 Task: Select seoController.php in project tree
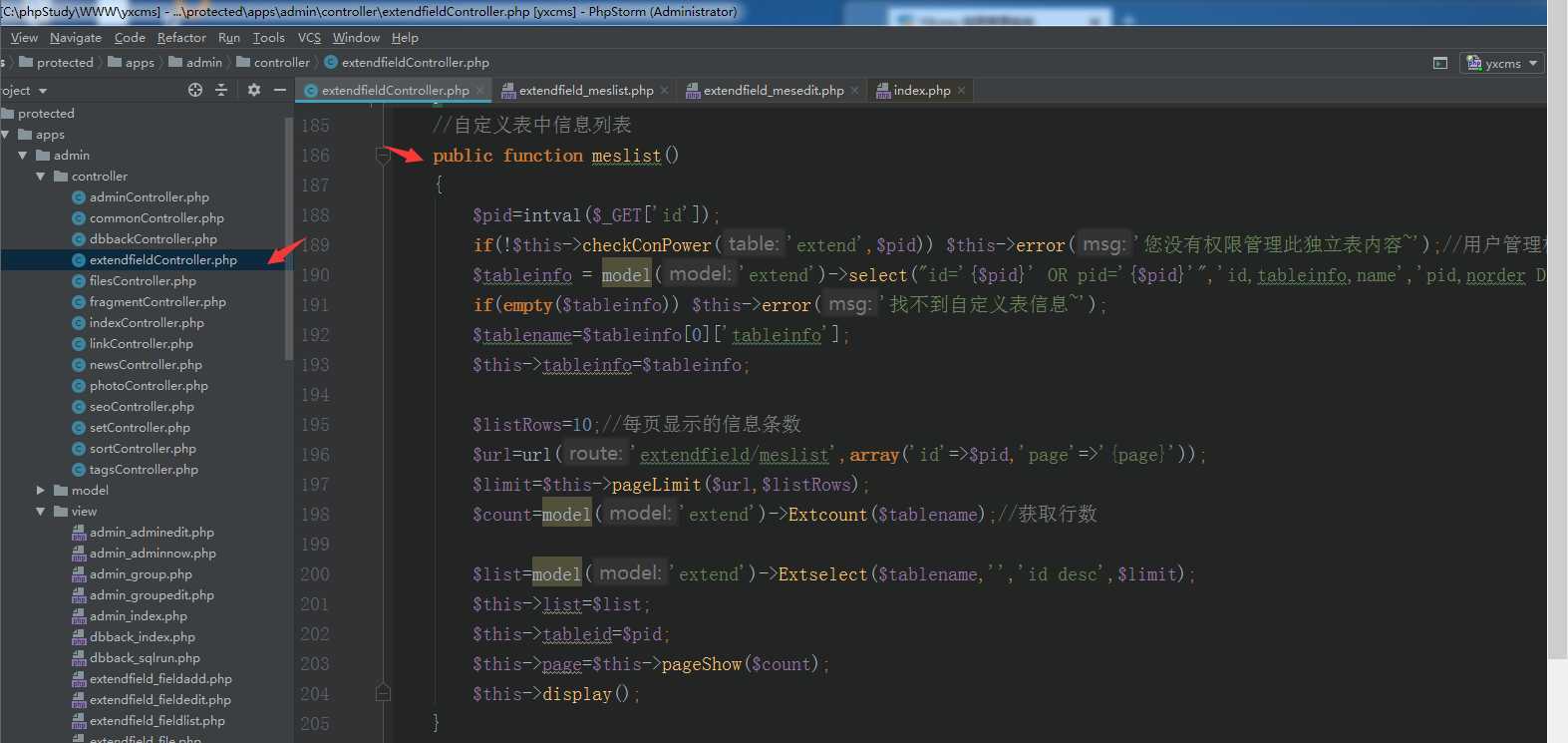142,407
